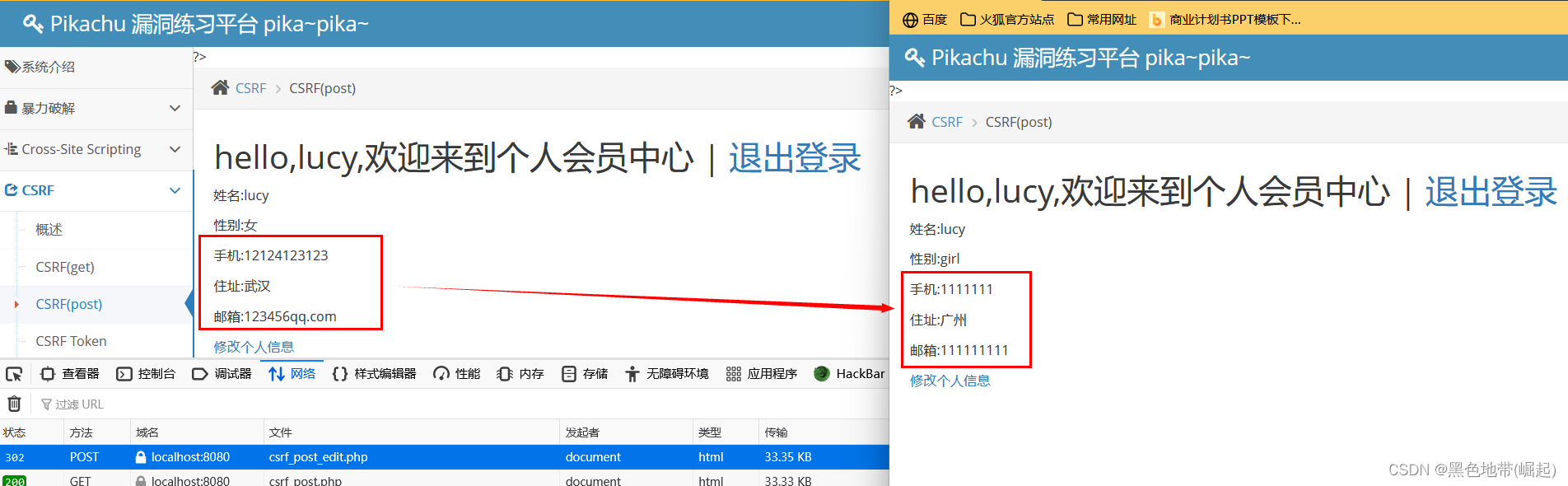This screenshot has height=486, width=1568.
Task: Click the 系统介绍 tag icon
Action: 12,67
